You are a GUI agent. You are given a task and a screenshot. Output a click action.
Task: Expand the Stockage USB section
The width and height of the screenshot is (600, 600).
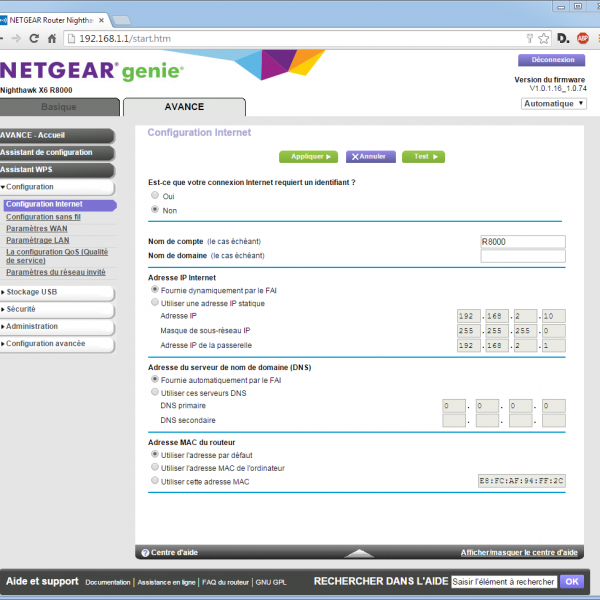[x=56, y=292]
